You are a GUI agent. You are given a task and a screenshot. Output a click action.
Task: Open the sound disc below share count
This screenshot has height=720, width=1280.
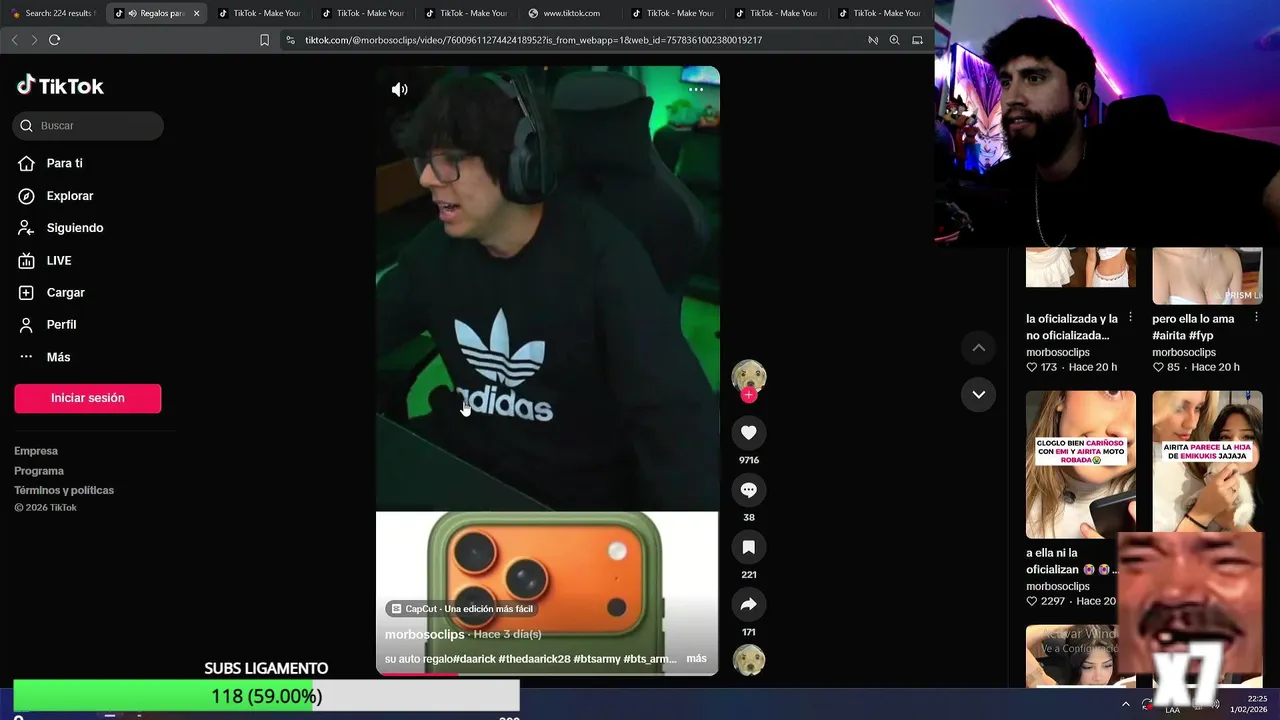point(749,660)
